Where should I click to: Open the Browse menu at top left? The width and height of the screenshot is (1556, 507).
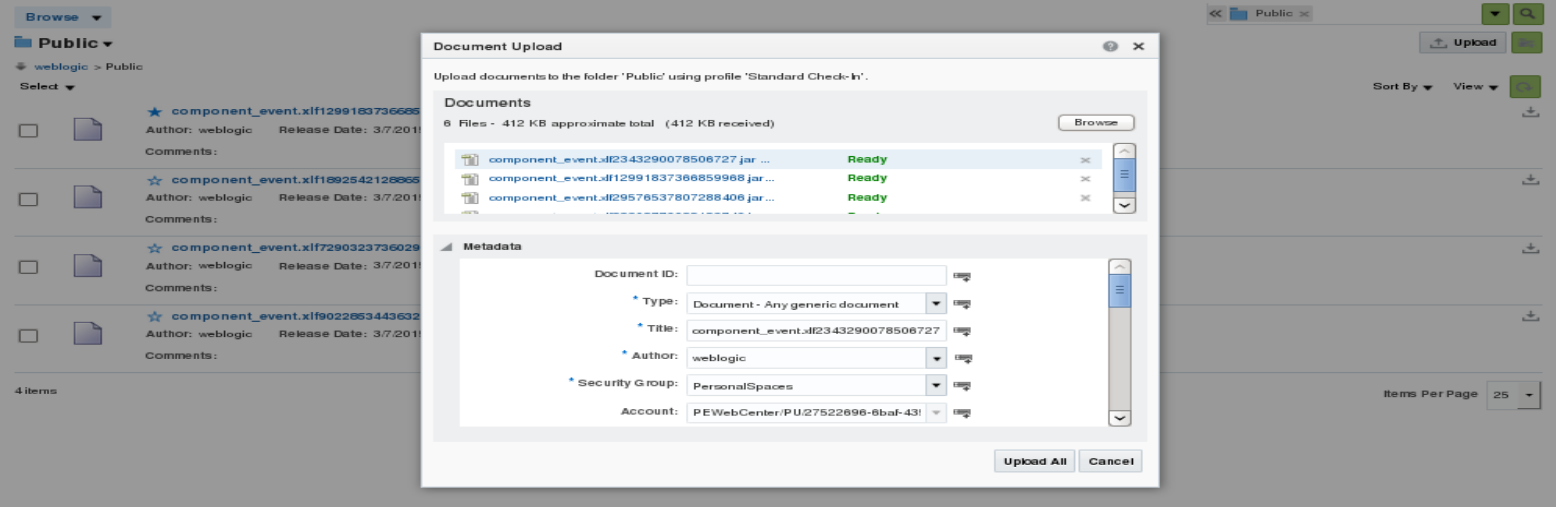pos(62,18)
